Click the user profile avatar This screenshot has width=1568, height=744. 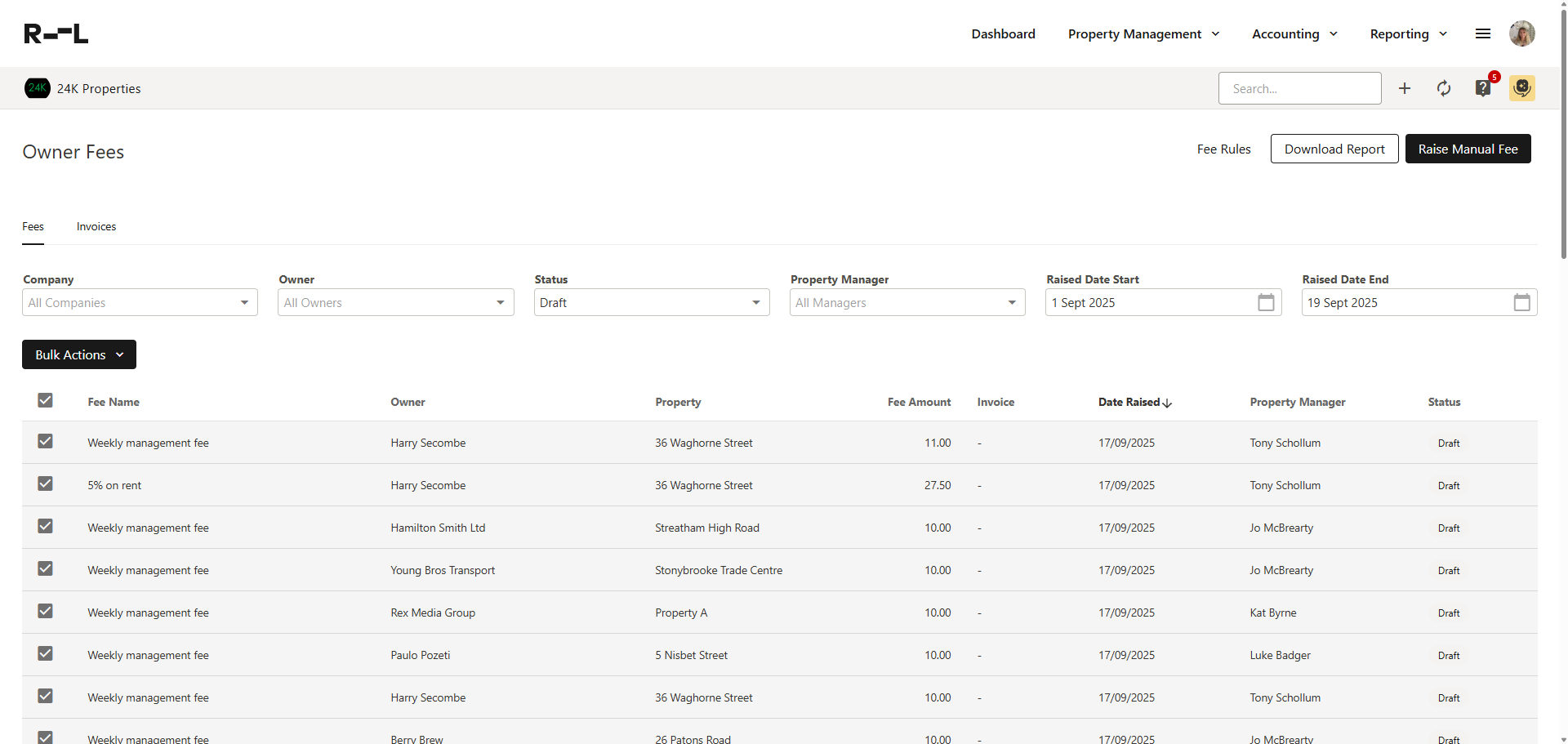point(1522,33)
